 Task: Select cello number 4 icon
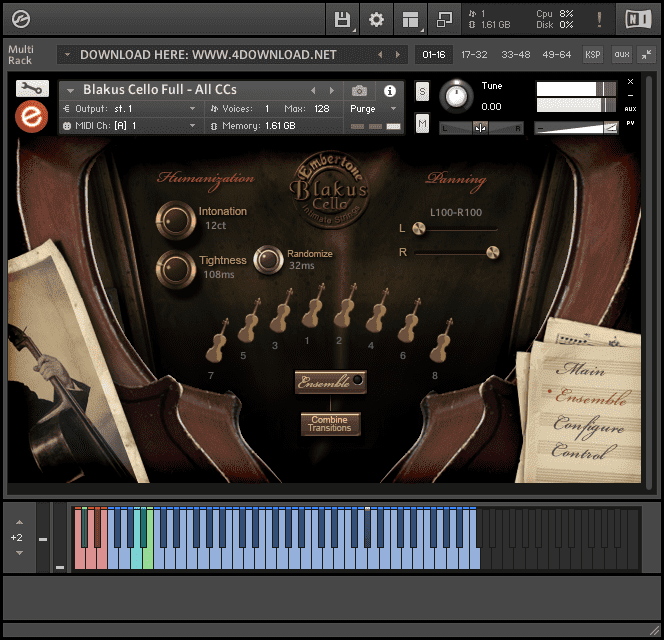click(377, 310)
